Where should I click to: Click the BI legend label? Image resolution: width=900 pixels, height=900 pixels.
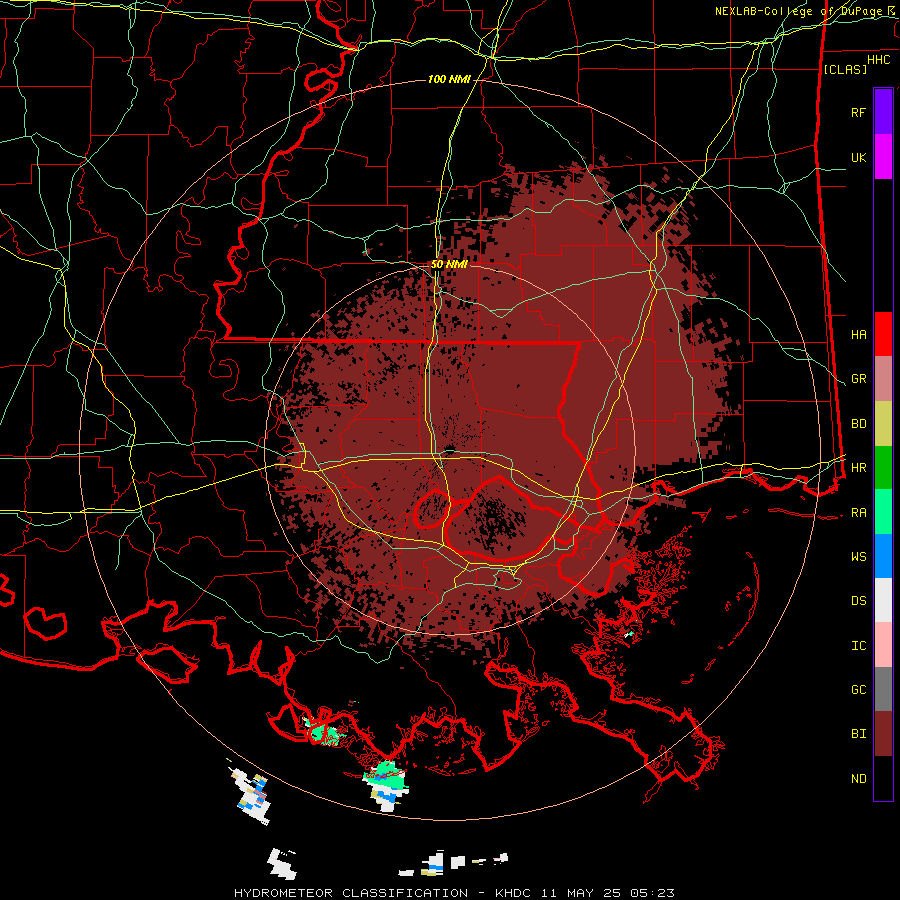point(858,734)
